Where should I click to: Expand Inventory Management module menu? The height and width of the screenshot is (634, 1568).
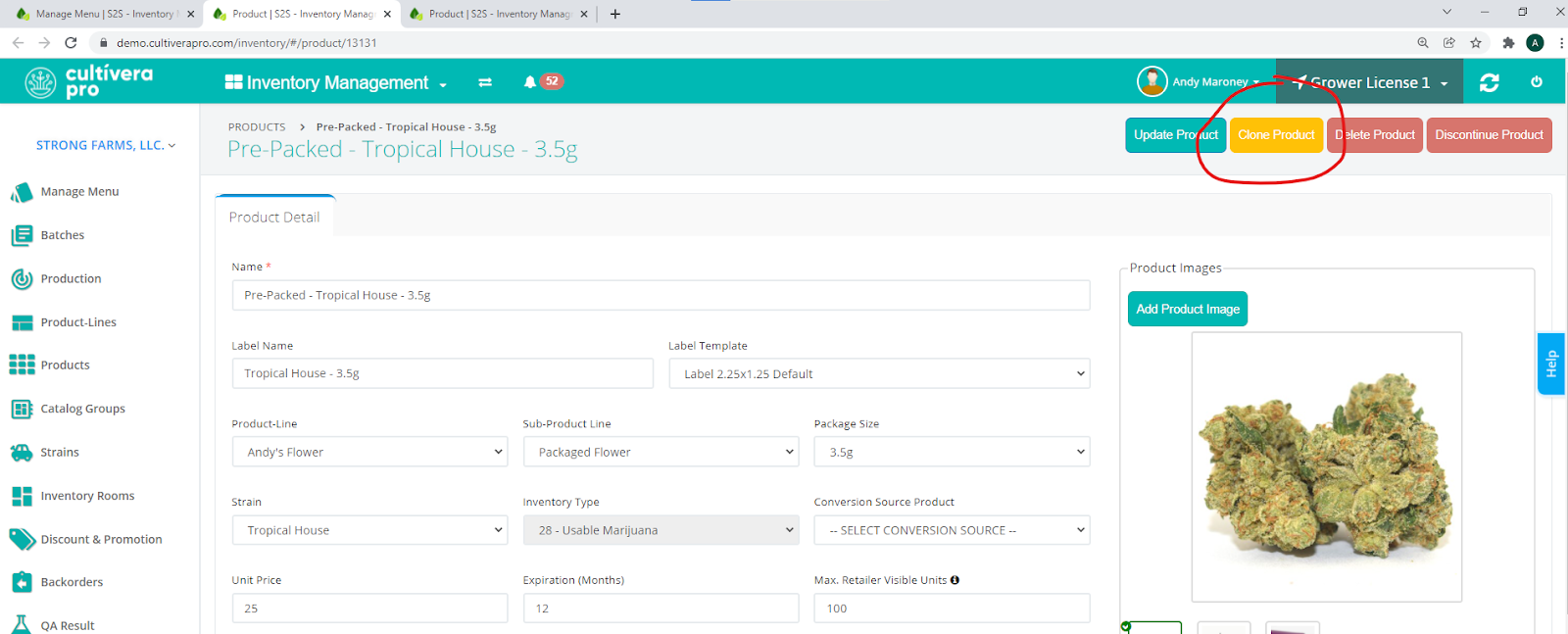tap(336, 82)
